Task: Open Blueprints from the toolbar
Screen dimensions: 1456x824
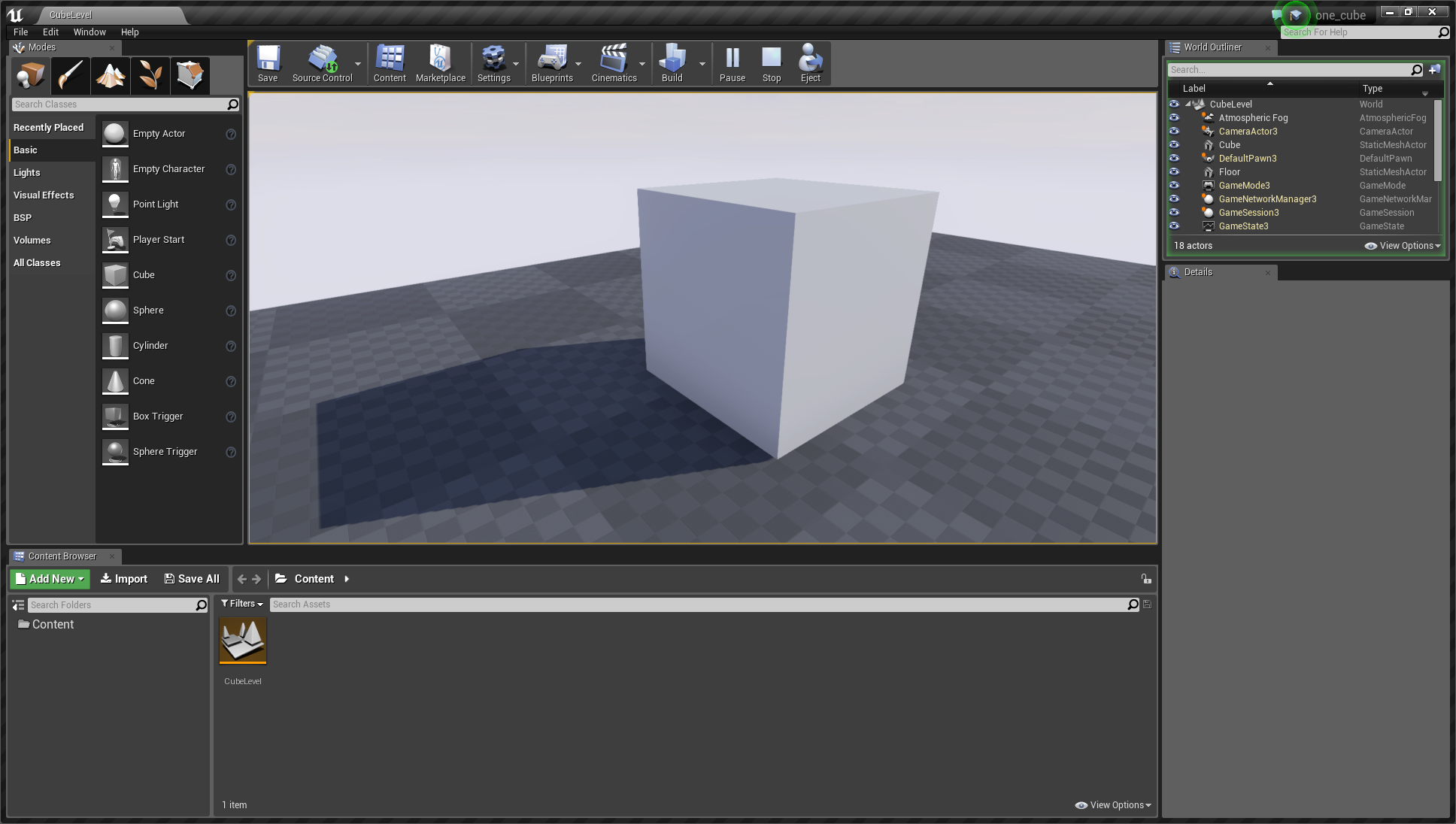Action: (552, 63)
